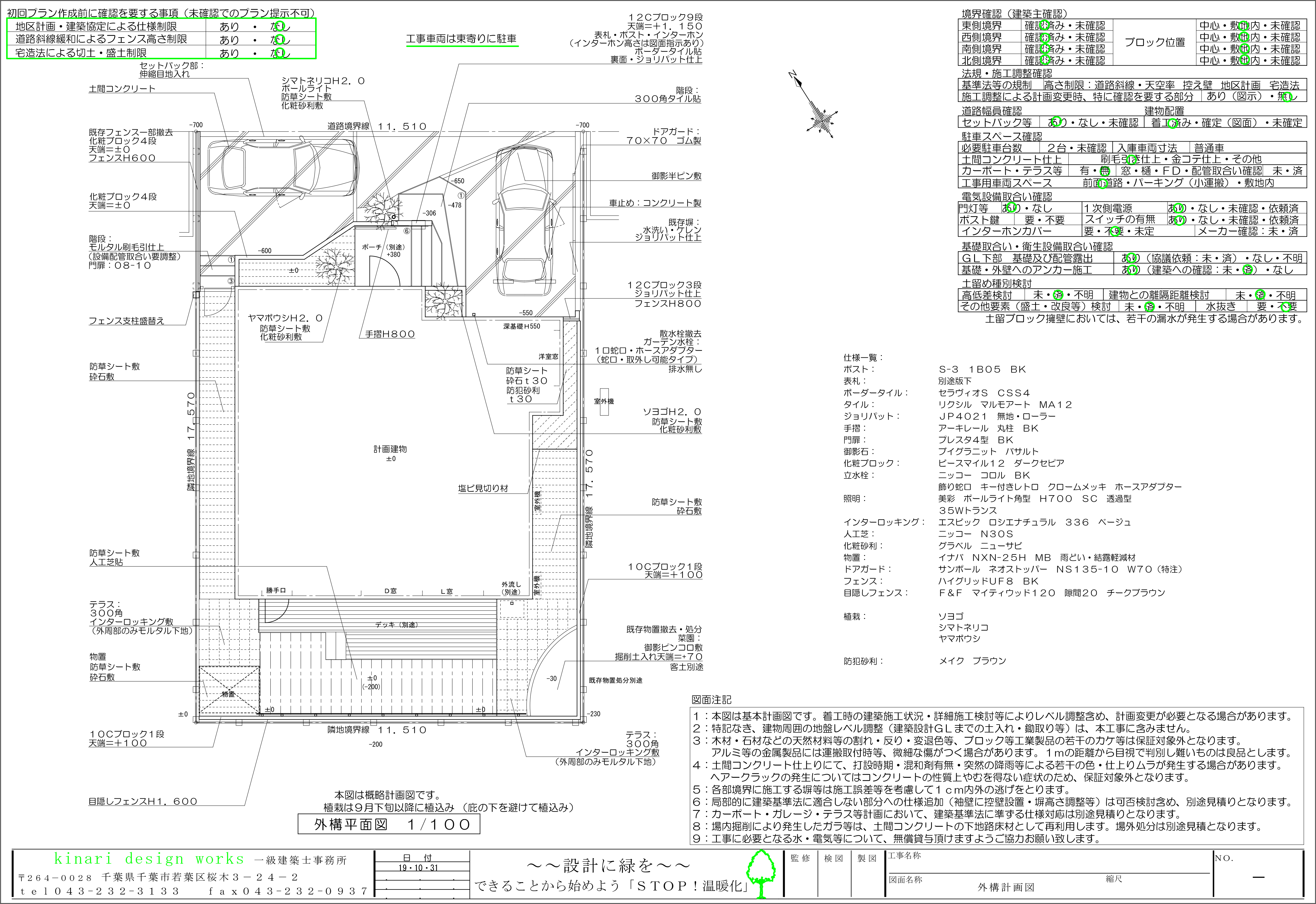
Task: Click the drawing title 外構平面図 1/100
Action: click(x=389, y=824)
